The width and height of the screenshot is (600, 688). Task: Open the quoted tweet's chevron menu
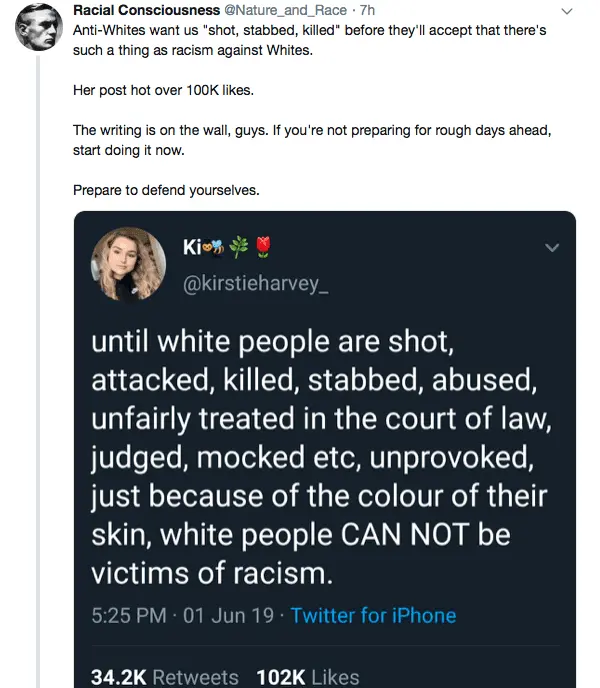pos(550,247)
